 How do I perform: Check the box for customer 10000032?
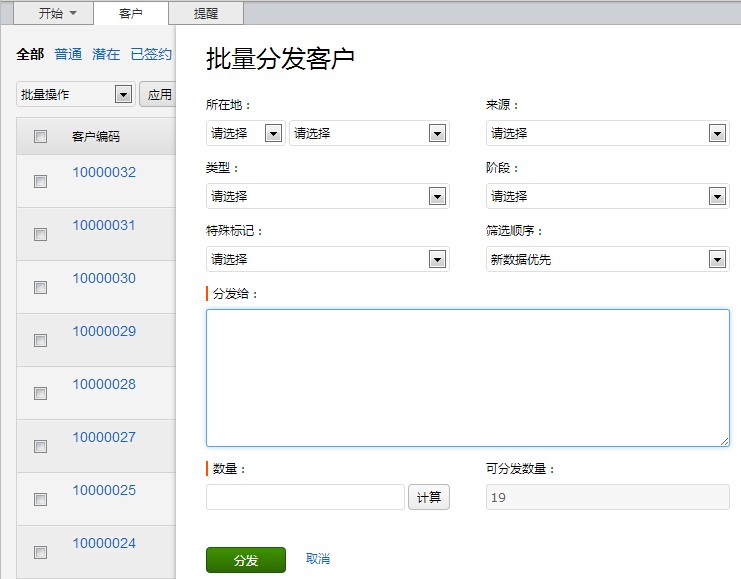41,181
